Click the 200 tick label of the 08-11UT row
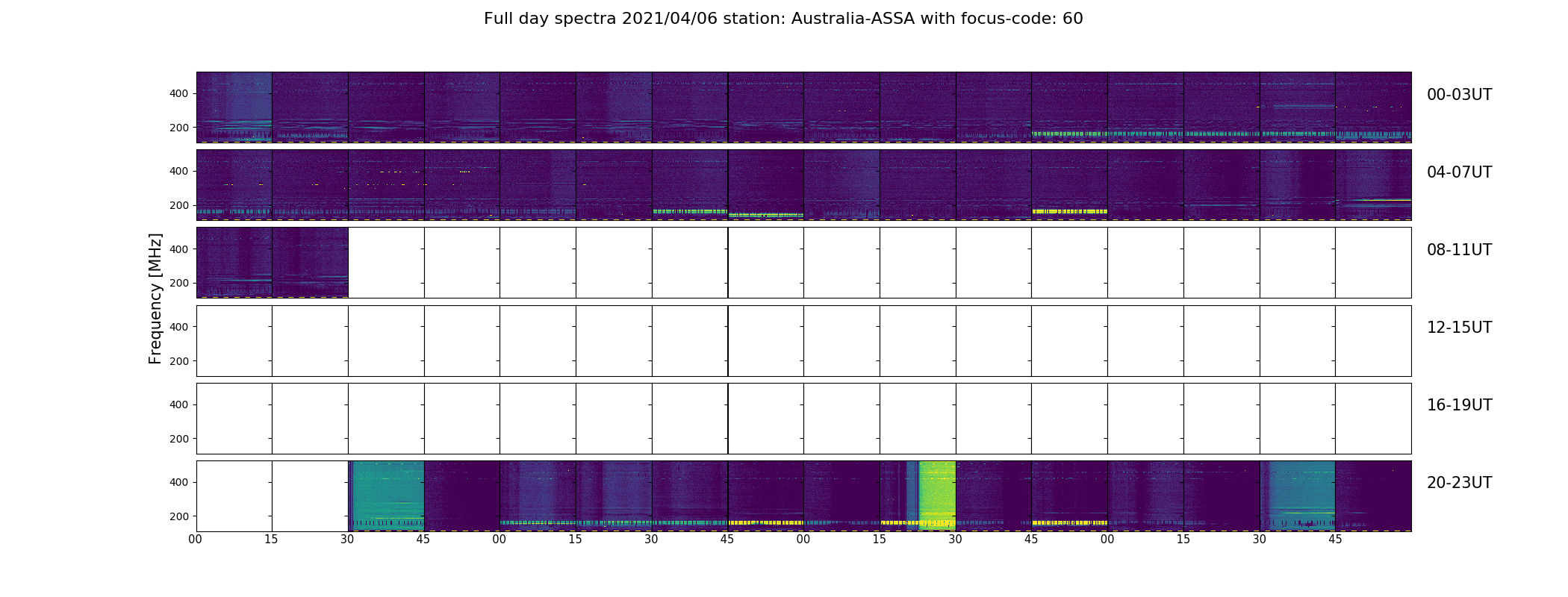This screenshot has height=597, width=1568. click(179, 284)
